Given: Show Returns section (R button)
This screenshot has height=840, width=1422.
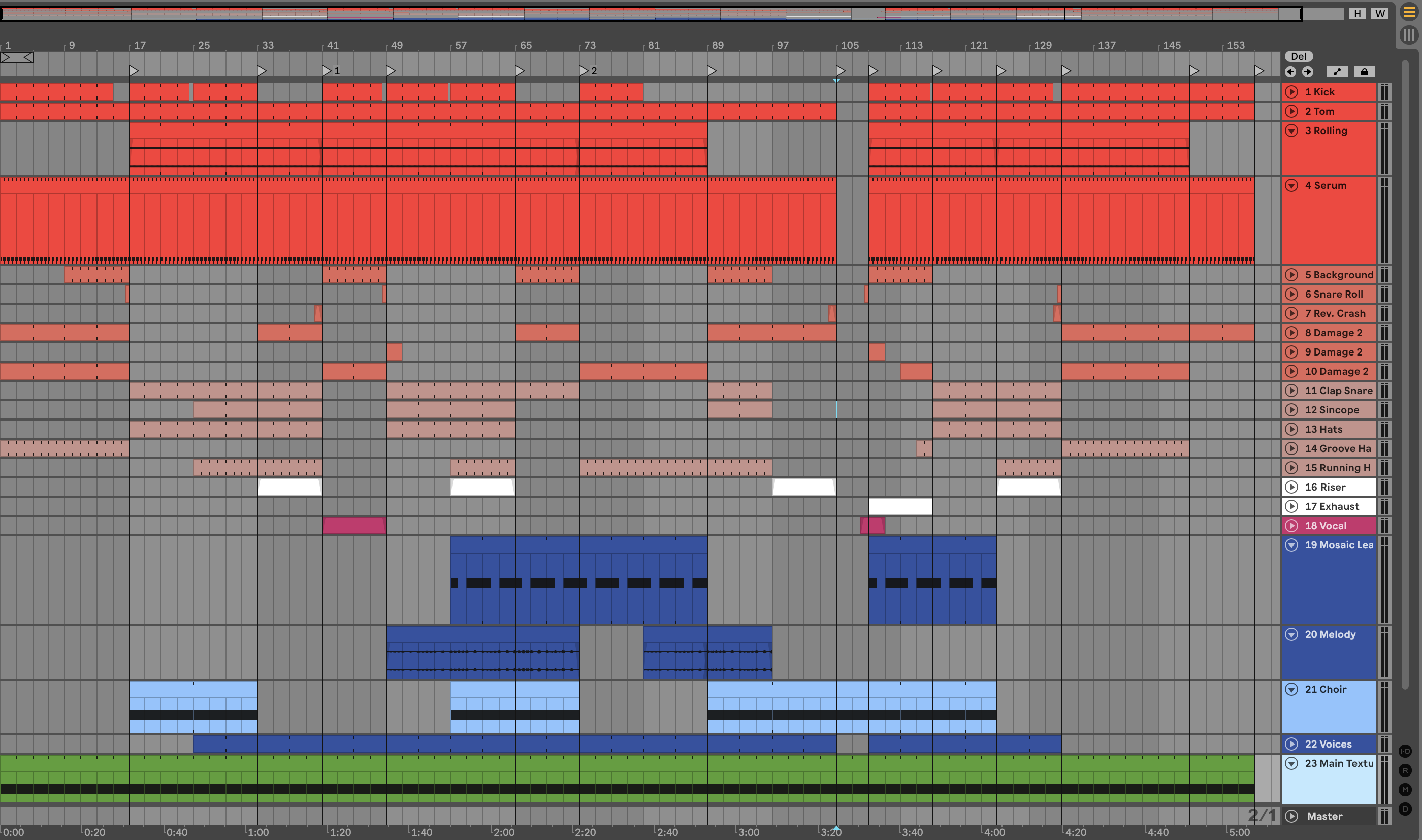Looking at the screenshot, I should (x=1405, y=770).
